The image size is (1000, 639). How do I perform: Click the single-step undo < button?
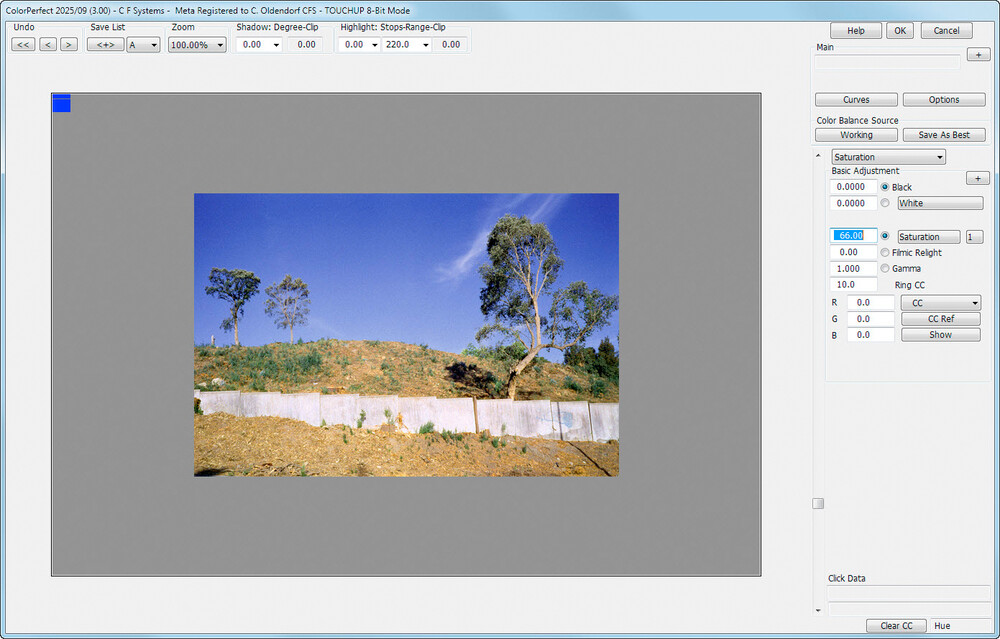coord(48,45)
